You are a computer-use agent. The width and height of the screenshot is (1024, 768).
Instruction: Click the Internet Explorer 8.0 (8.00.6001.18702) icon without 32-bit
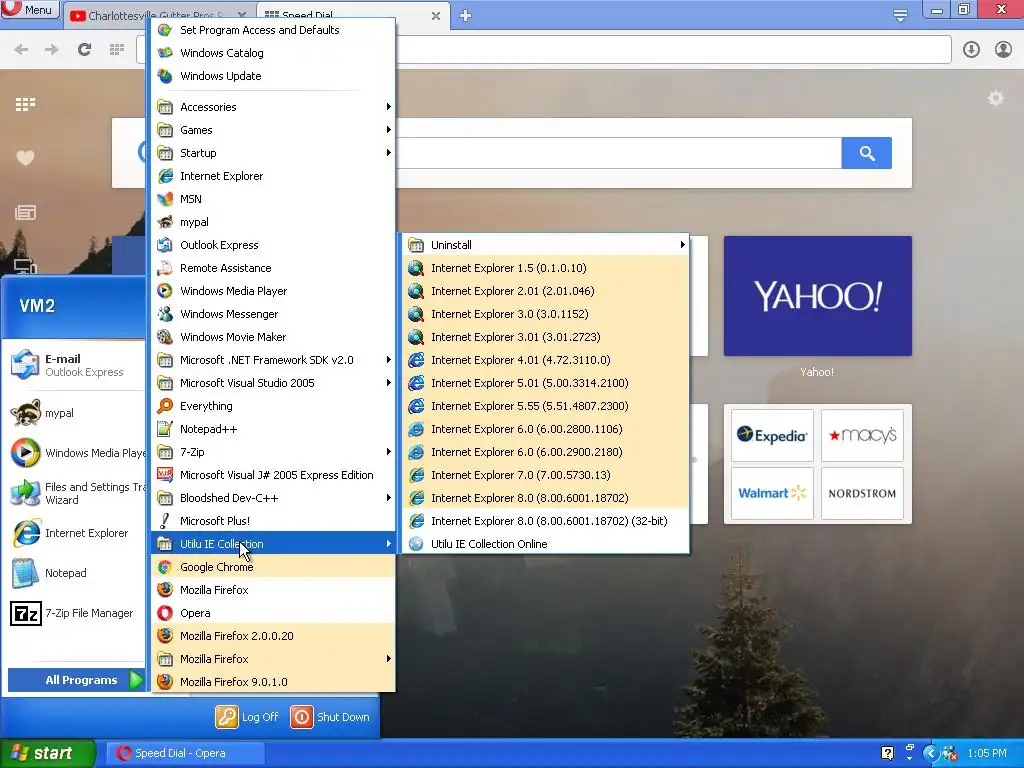(x=416, y=498)
